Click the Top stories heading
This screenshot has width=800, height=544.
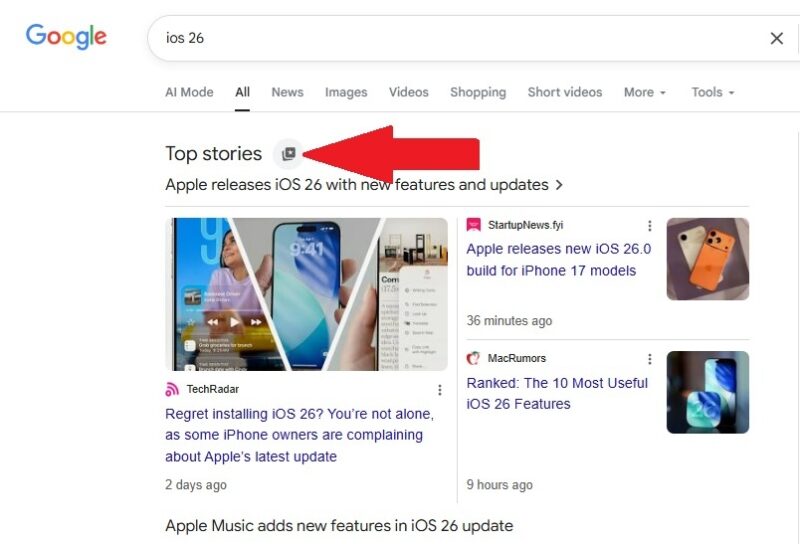click(213, 154)
